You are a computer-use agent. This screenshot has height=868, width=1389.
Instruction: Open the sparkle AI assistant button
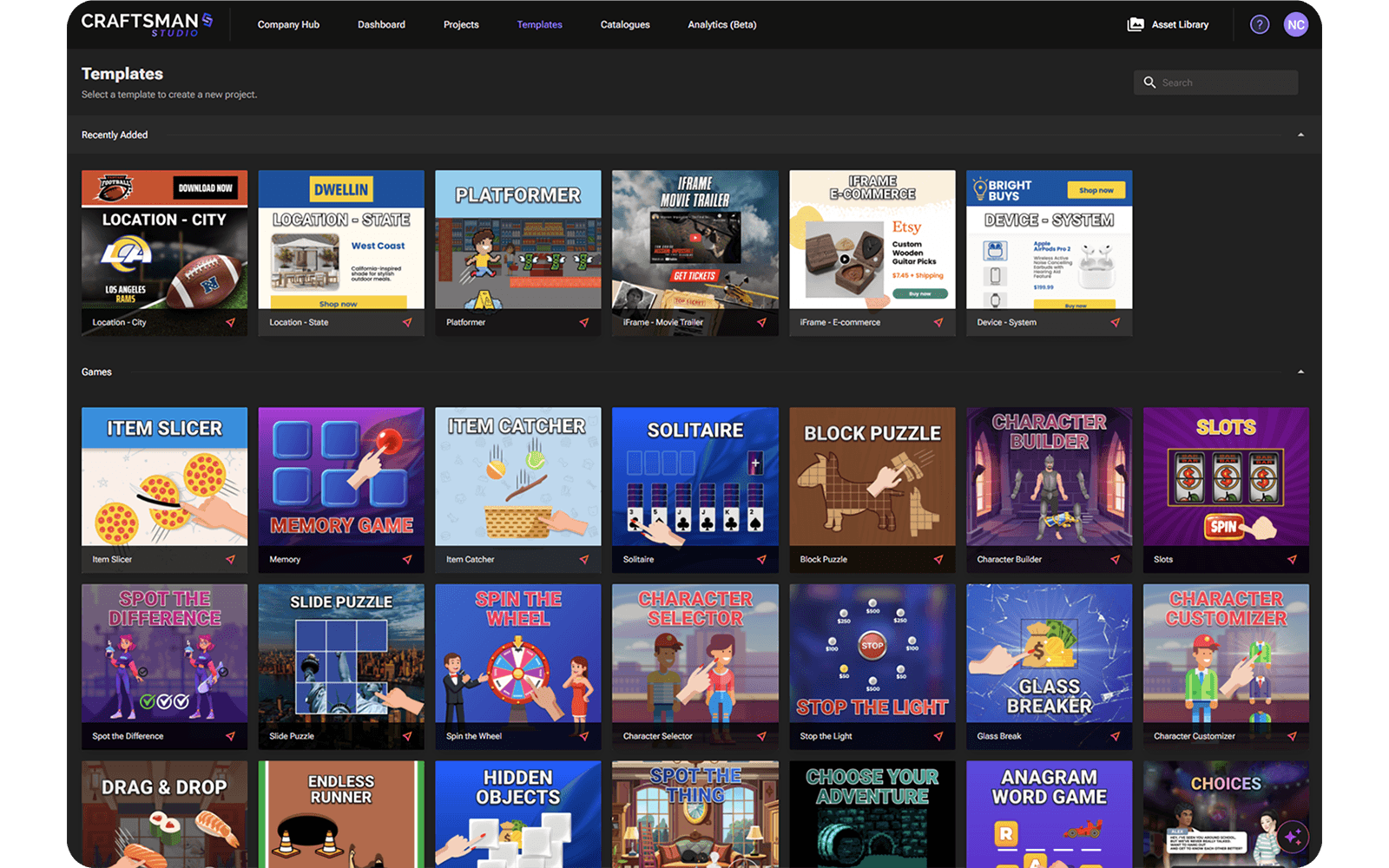[1293, 837]
